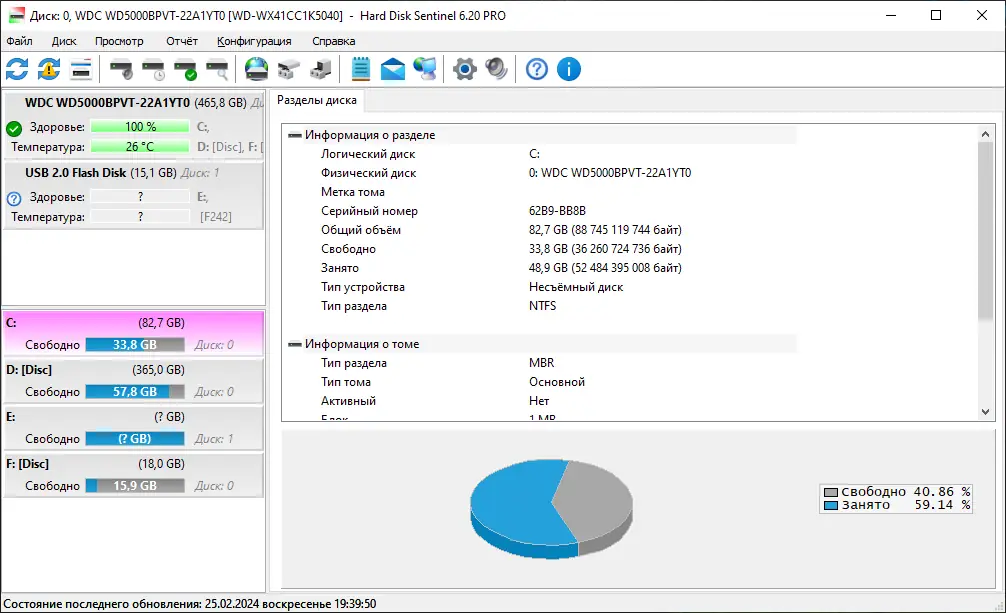Viewport: 1006px width, 613px height.
Task: Collapse the Информация о разделе section
Action: [295, 135]
